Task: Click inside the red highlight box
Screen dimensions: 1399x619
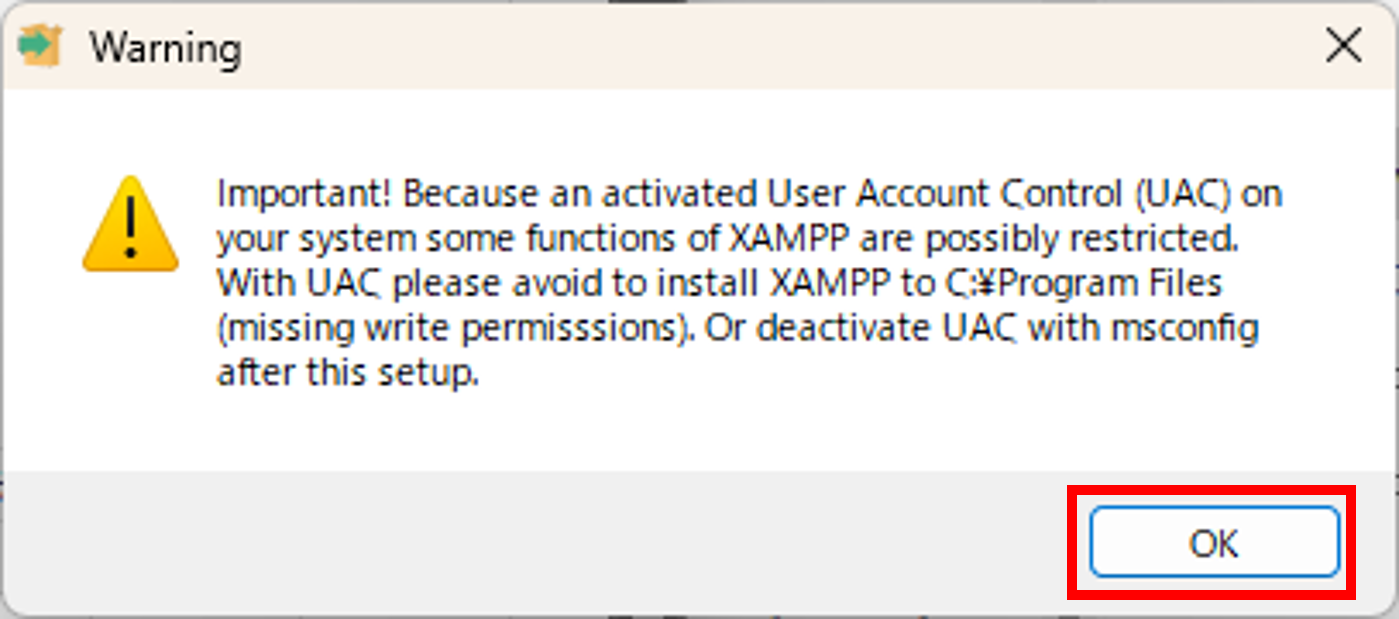Action: tap(1213, 543)
